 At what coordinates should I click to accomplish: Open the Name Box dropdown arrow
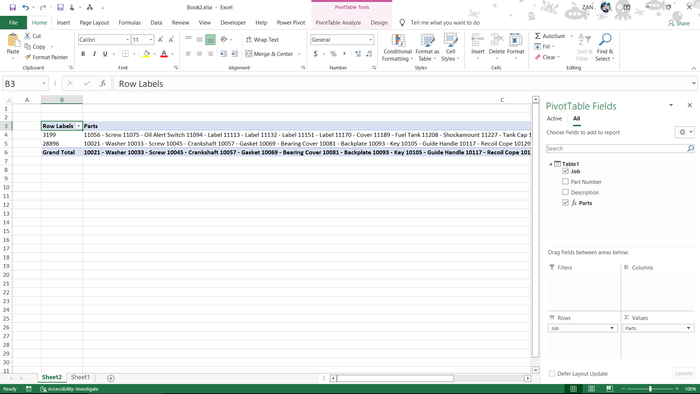point(43,83)
